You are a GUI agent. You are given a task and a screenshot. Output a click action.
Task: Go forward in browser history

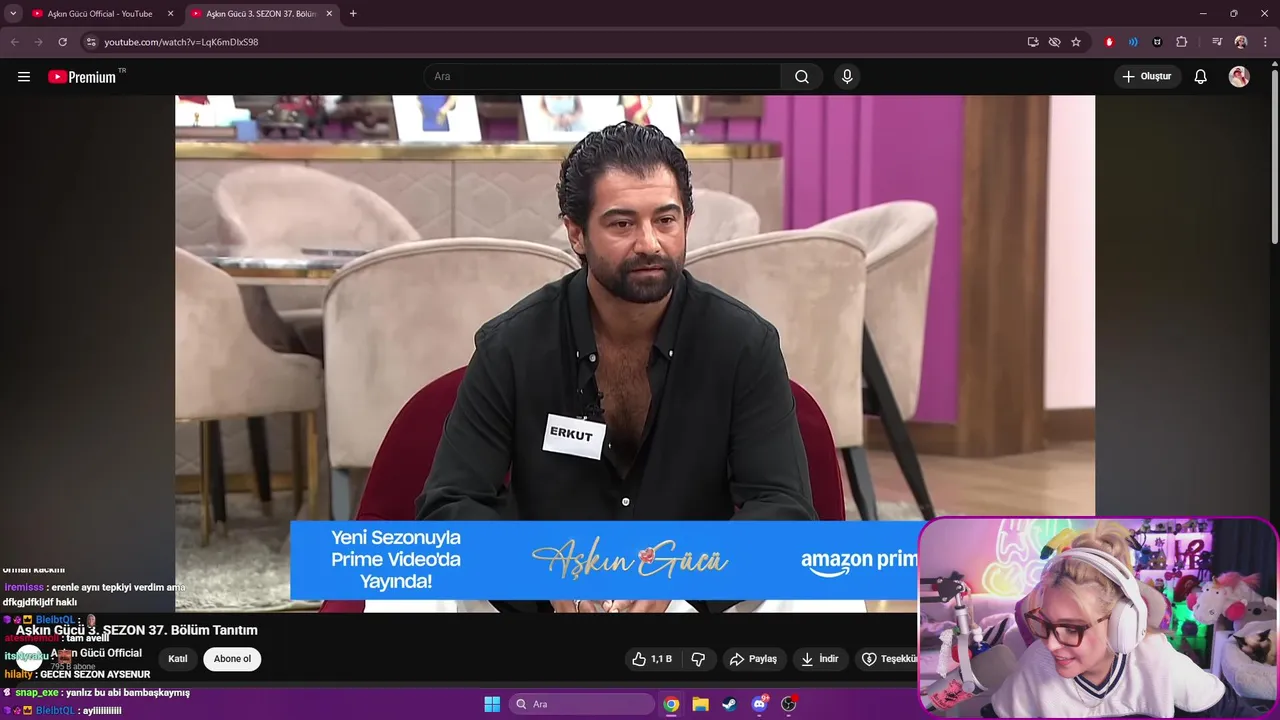coord(38,42)
